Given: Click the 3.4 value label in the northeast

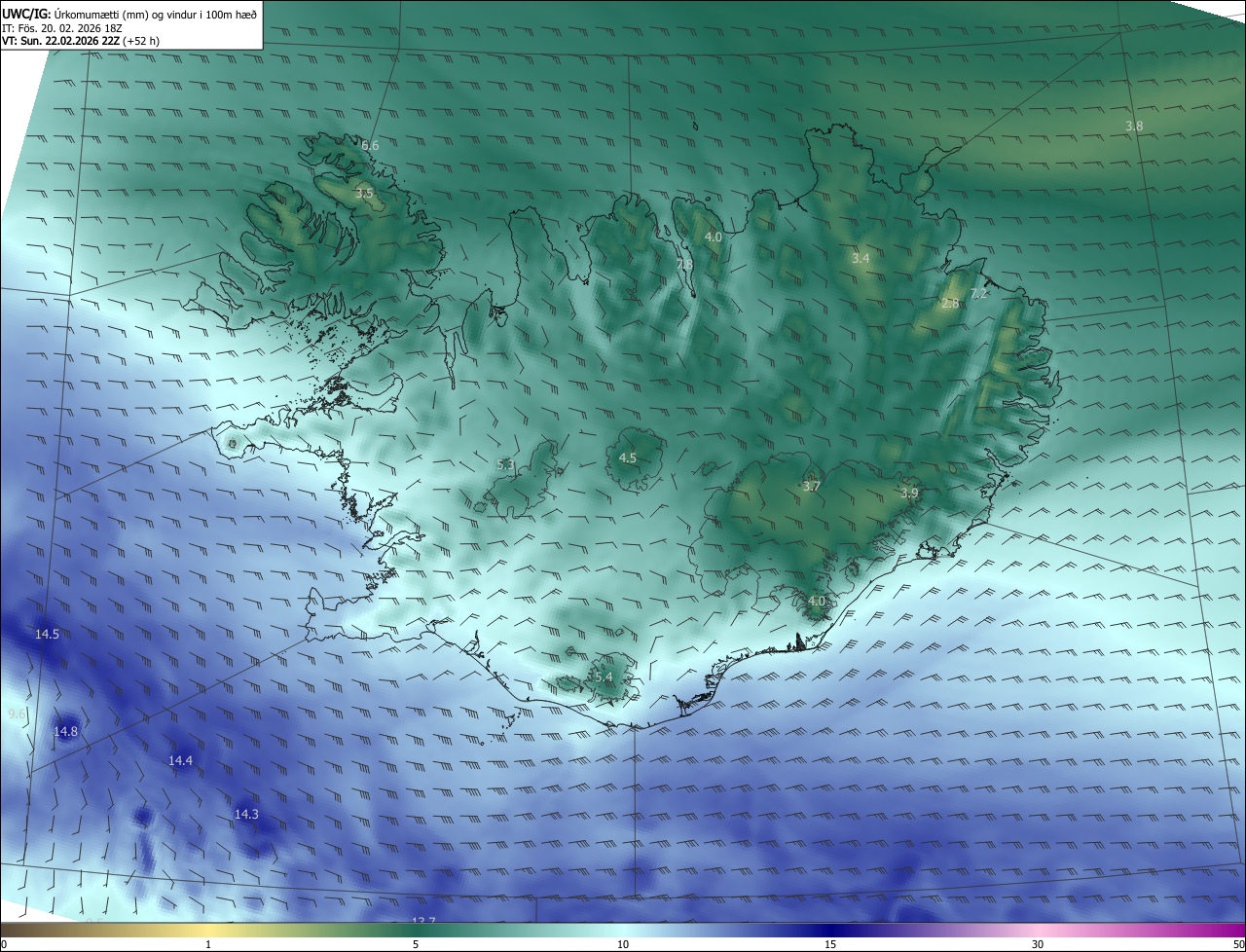Looking at the screenshot, I should [x=861, y=258].
